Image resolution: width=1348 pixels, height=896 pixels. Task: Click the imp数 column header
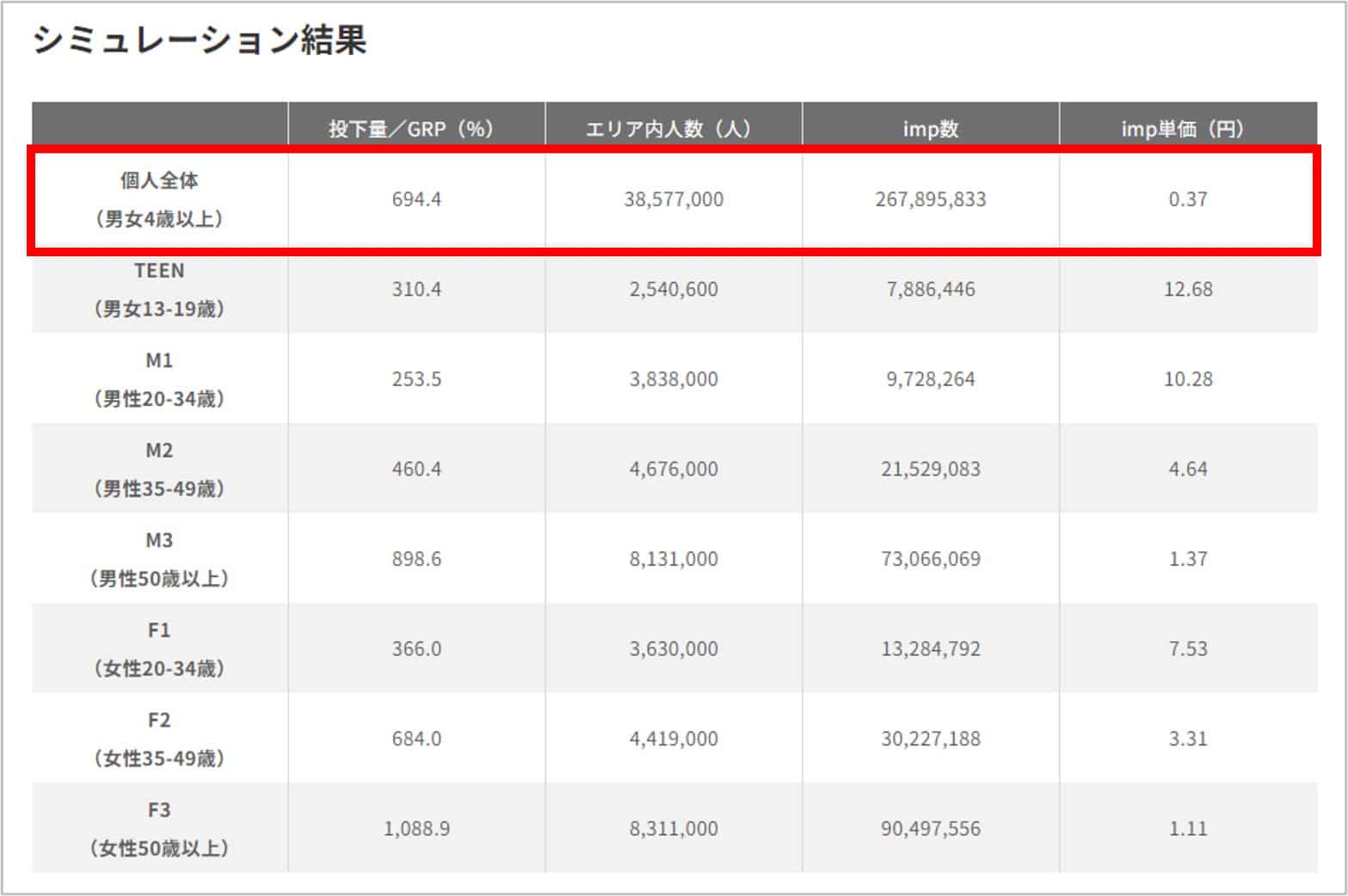[930, 129]
